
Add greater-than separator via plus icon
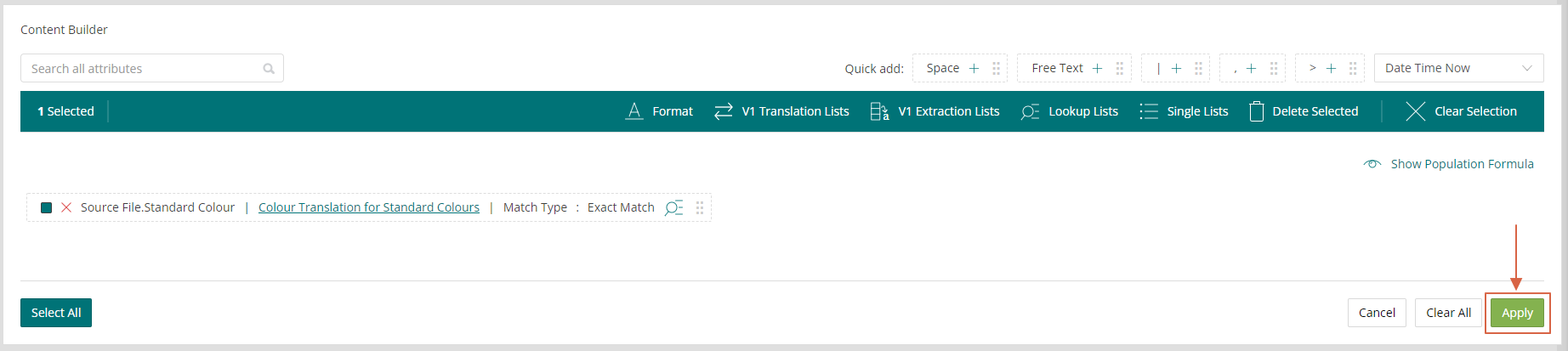1331,68
